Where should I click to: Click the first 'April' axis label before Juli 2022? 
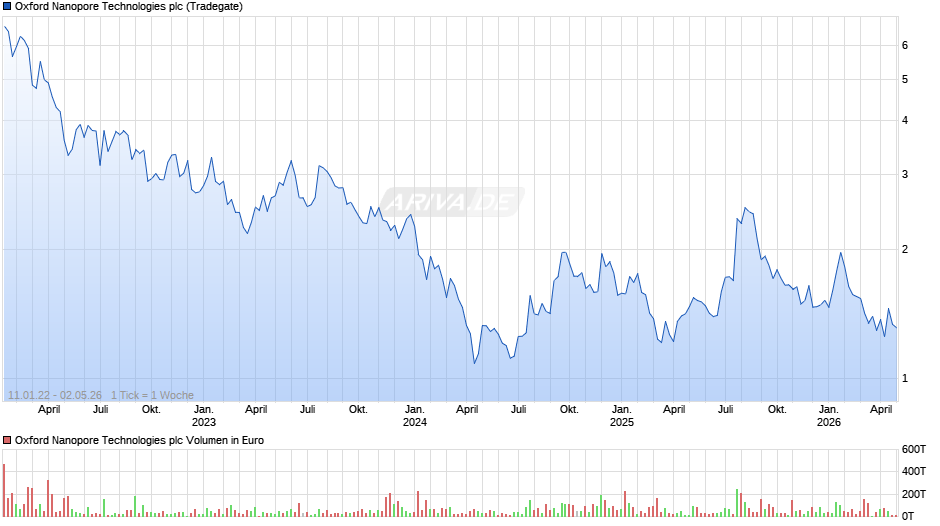(x=49, y=410)
